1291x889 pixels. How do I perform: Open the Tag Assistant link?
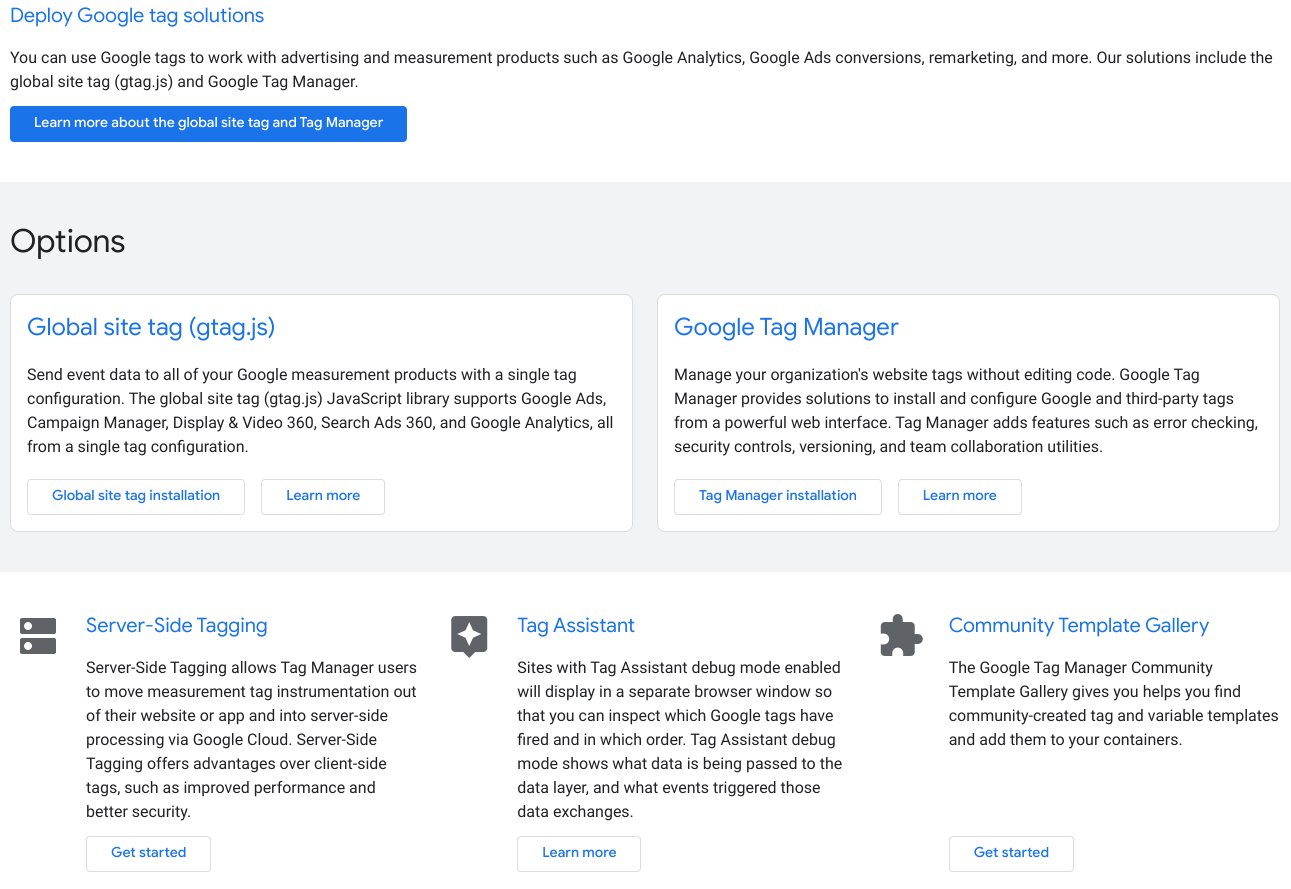click(x=576, y=625)
